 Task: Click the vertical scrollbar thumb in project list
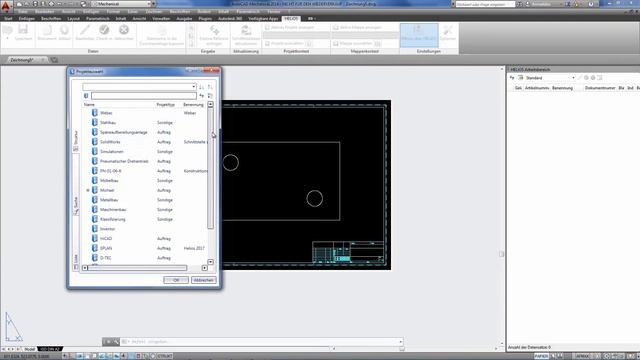coord(211,168)
